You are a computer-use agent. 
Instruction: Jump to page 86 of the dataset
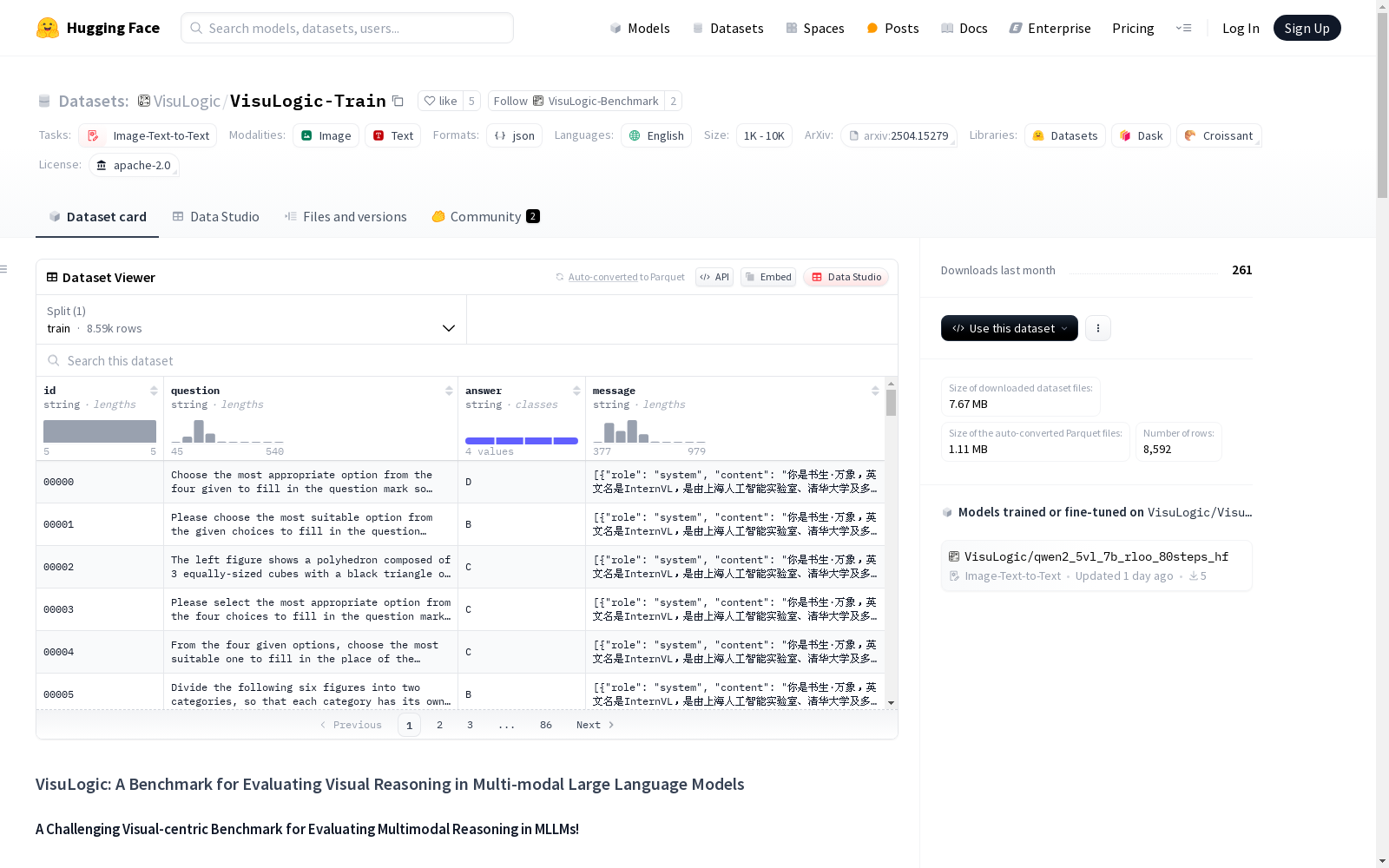(545, 725)
